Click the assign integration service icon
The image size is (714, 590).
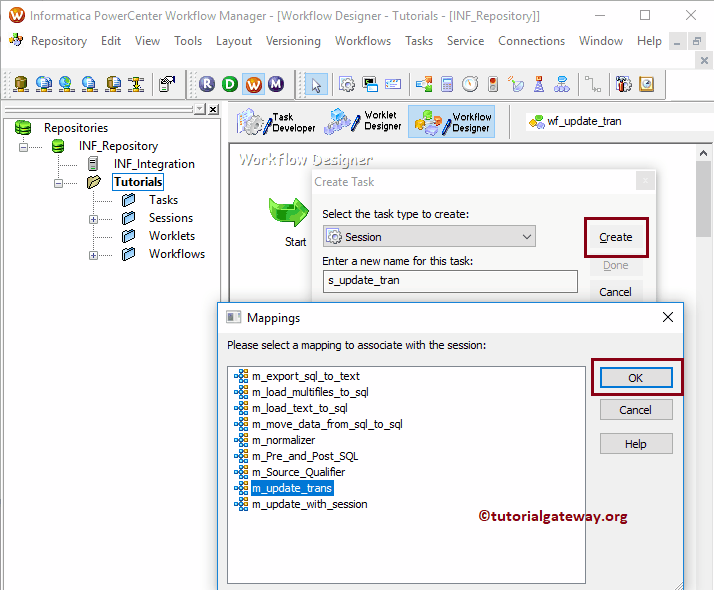167,84
